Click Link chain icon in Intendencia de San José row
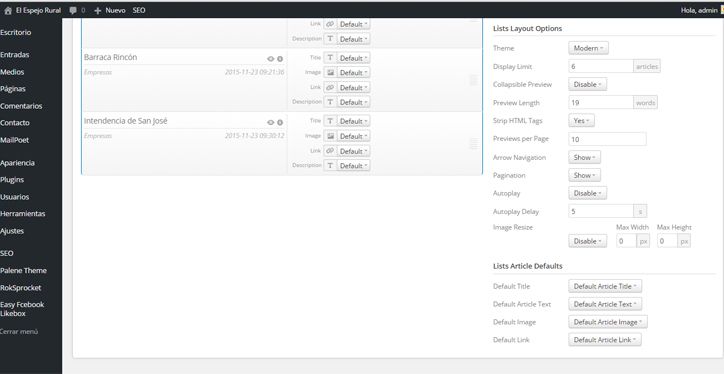The width and height of the screenshot is (724, 374). tap(330, 151)
